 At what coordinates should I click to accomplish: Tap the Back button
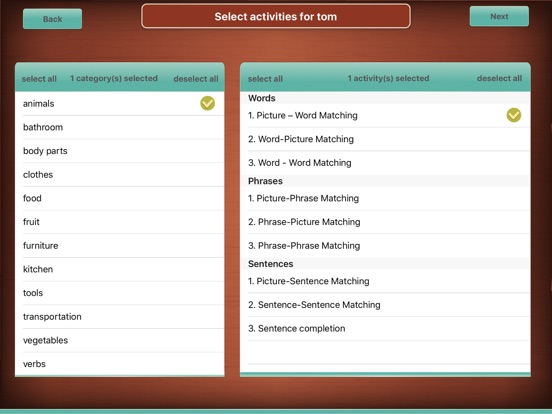click(52, 19)
